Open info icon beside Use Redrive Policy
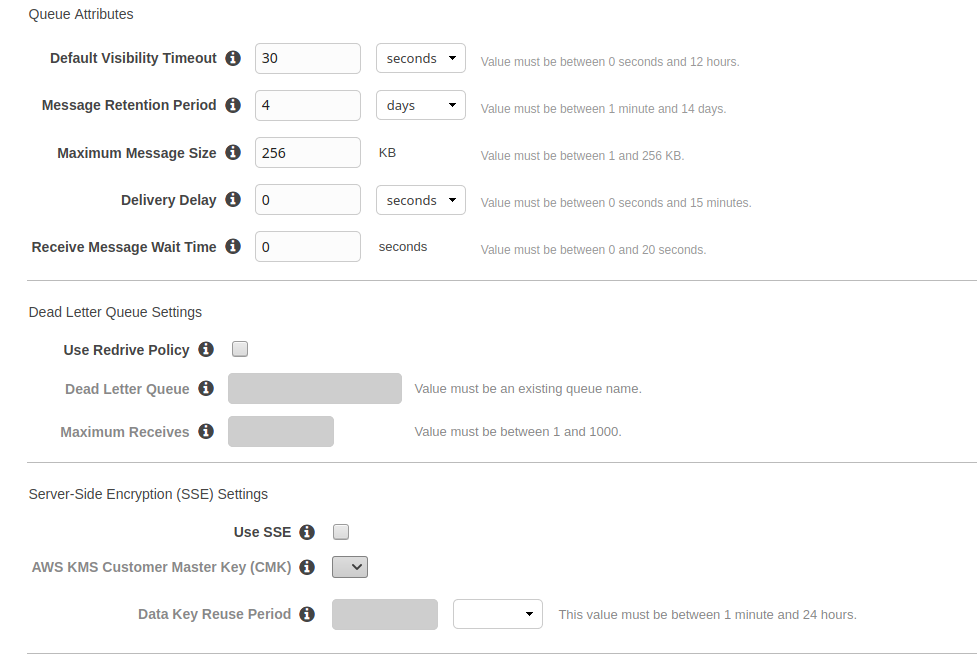Viewport: 977px width, 657px height. pos(206,349)
